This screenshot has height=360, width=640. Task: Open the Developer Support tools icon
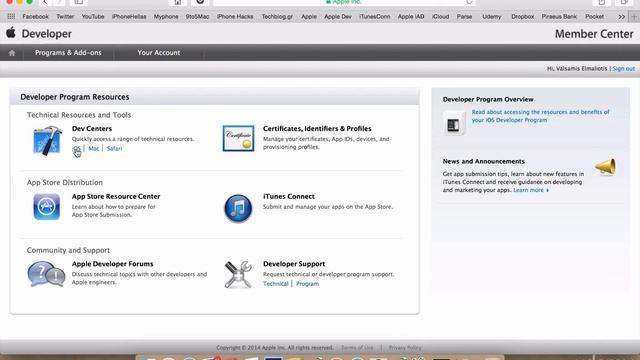(238, 274)
